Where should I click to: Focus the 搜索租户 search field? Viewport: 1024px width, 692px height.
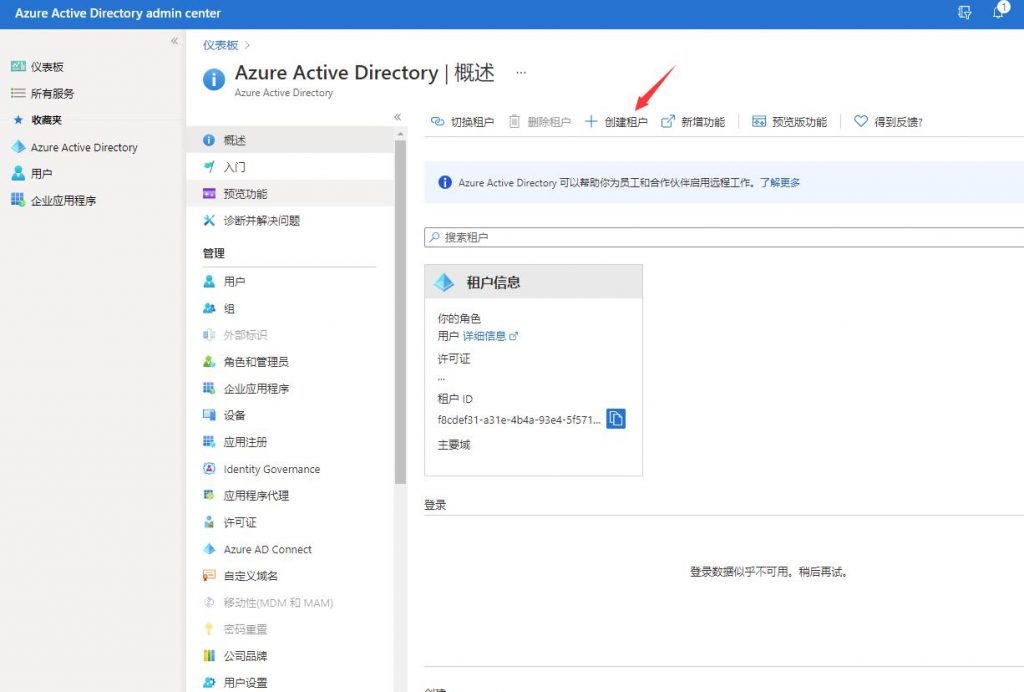[724, 237]
